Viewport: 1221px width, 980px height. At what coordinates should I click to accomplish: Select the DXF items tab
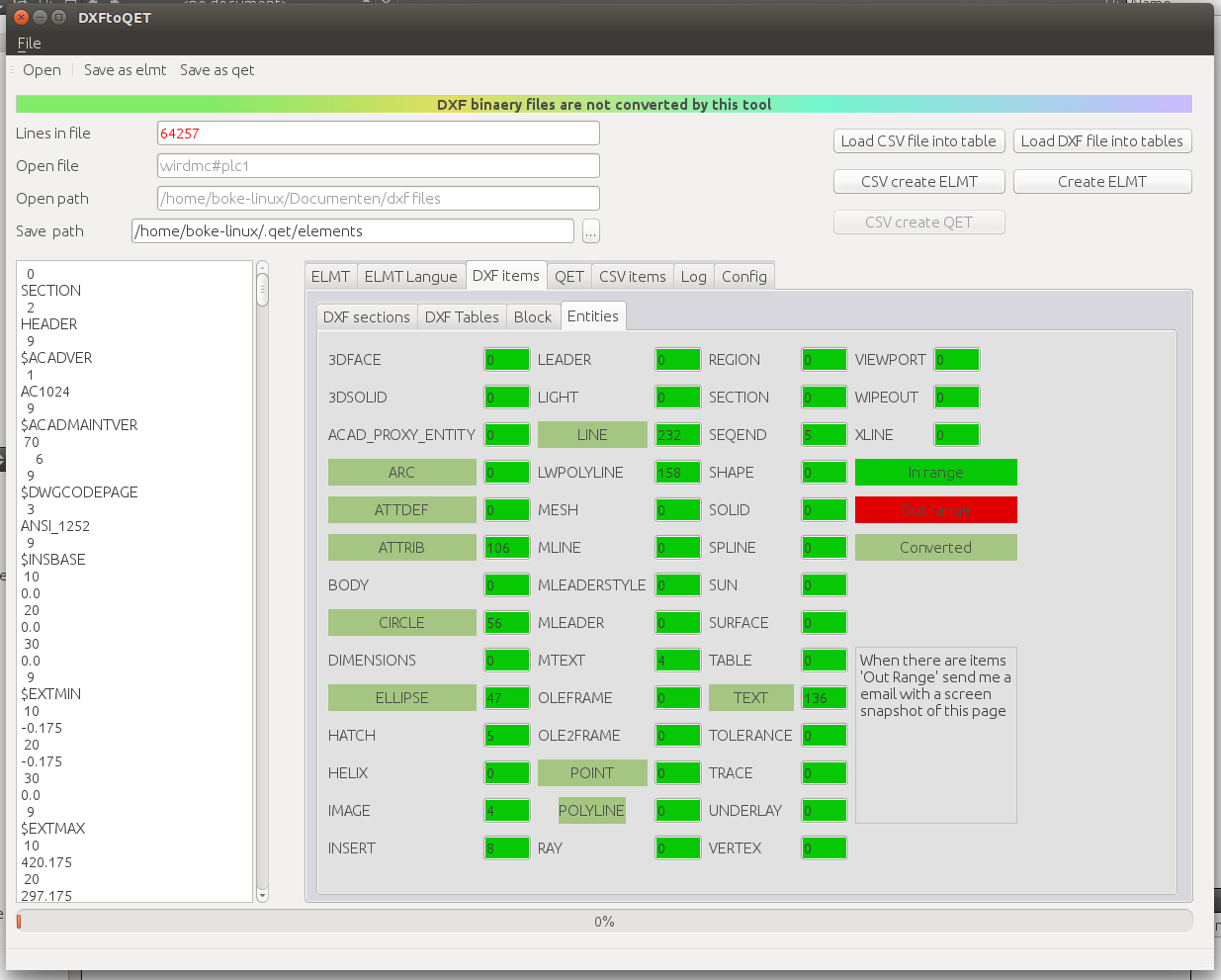(505, 276)
